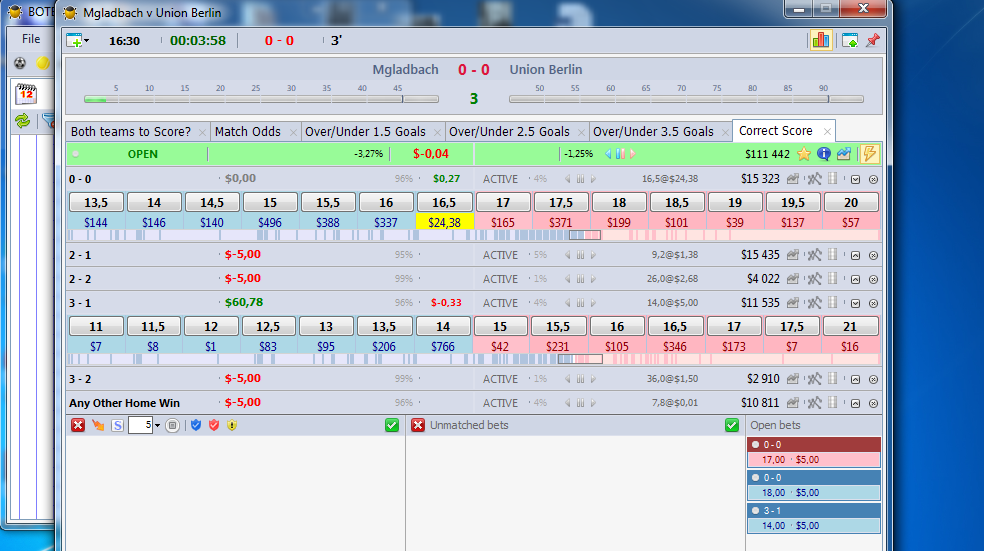Open price chart icon in the 2 - 1 row
984x551 pixels.
793,255
